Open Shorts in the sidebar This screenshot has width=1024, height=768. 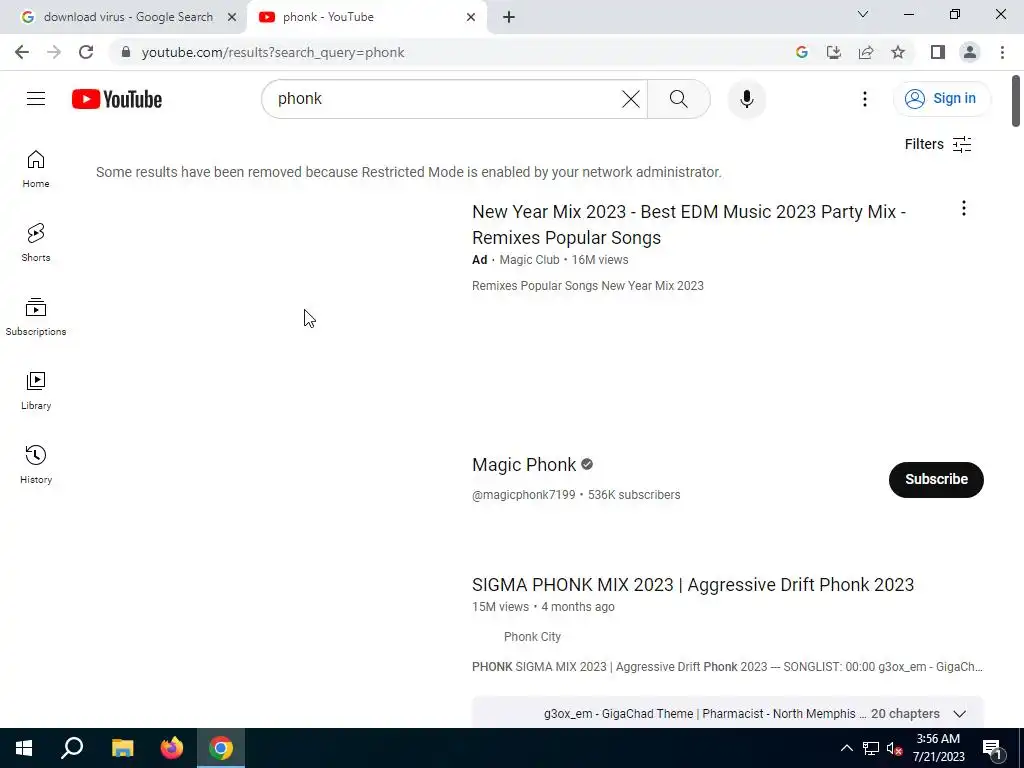pos(36,243)
